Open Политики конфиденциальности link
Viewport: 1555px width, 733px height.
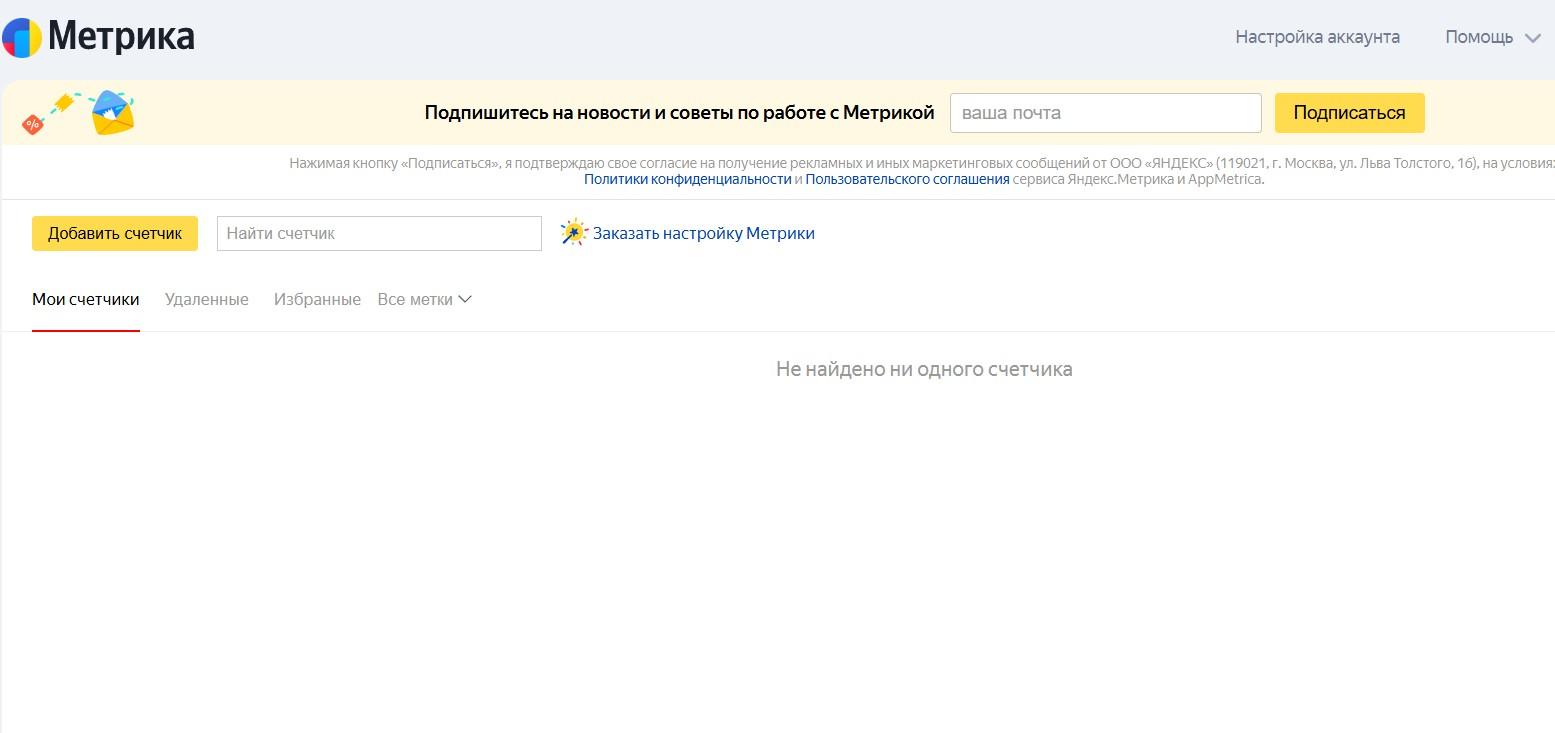(687, 179)
